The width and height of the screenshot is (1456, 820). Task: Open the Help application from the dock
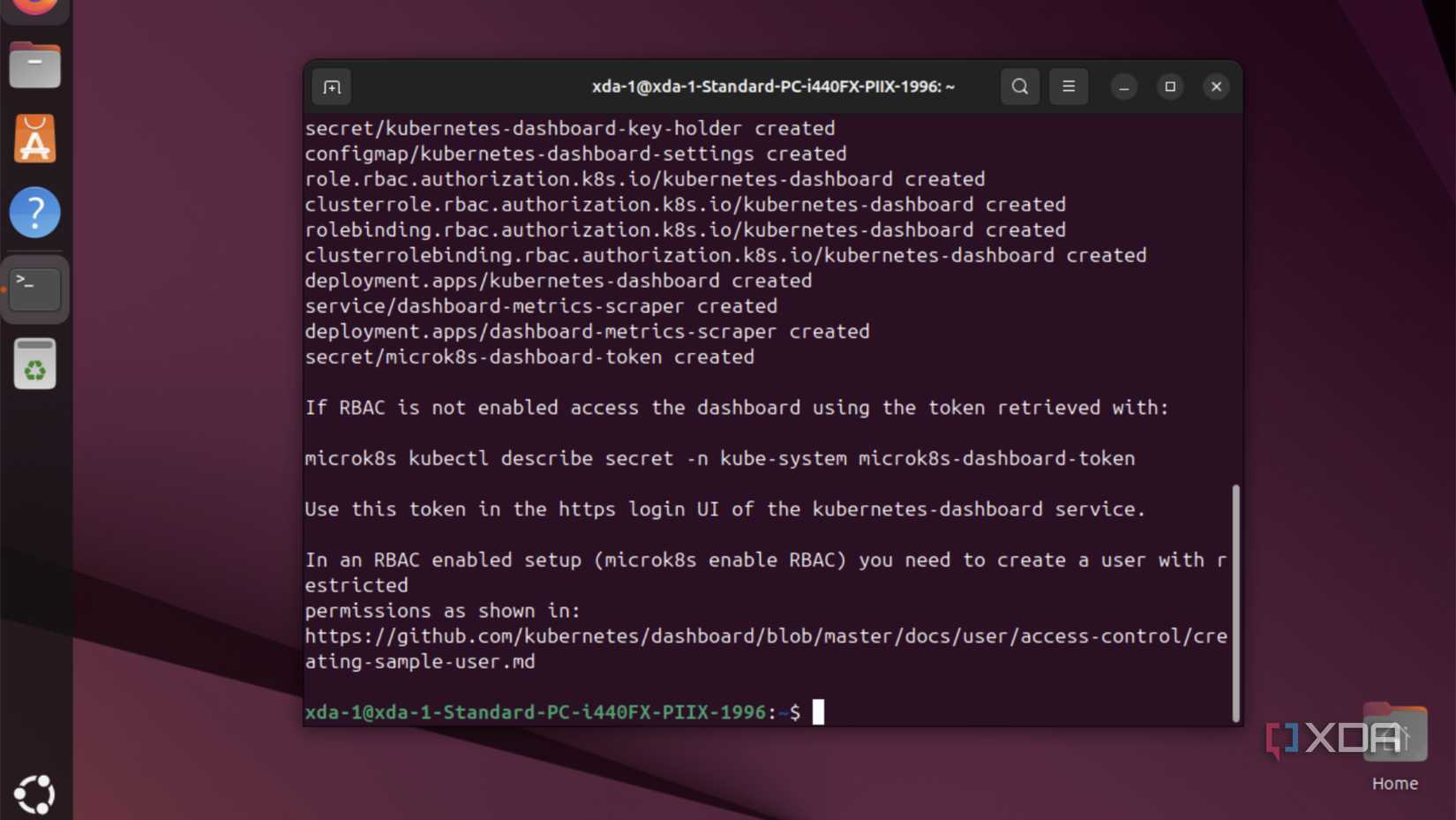pyautogui.click(x=34, y=212)
